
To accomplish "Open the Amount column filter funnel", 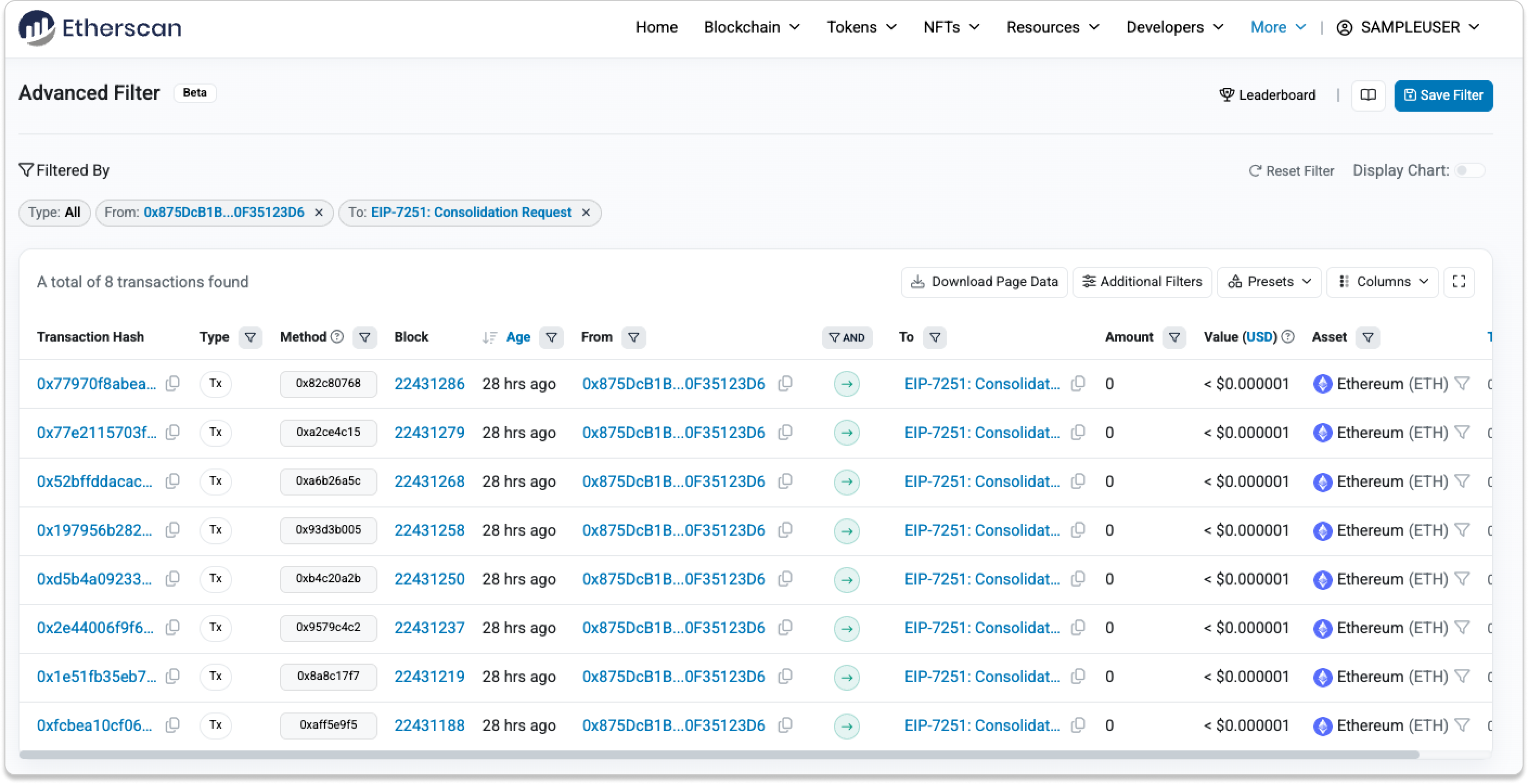I will pyautogui.click(x=1173, y=337).
